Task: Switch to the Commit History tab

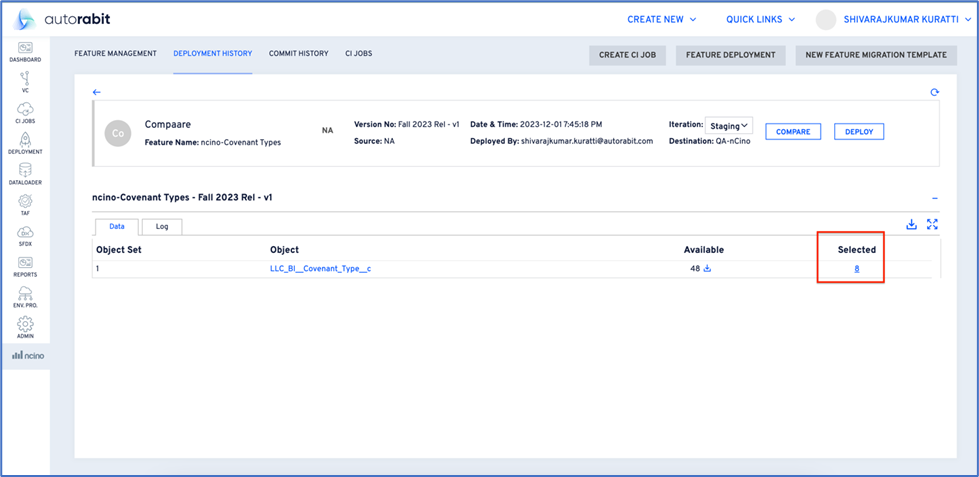Action: 298,53
